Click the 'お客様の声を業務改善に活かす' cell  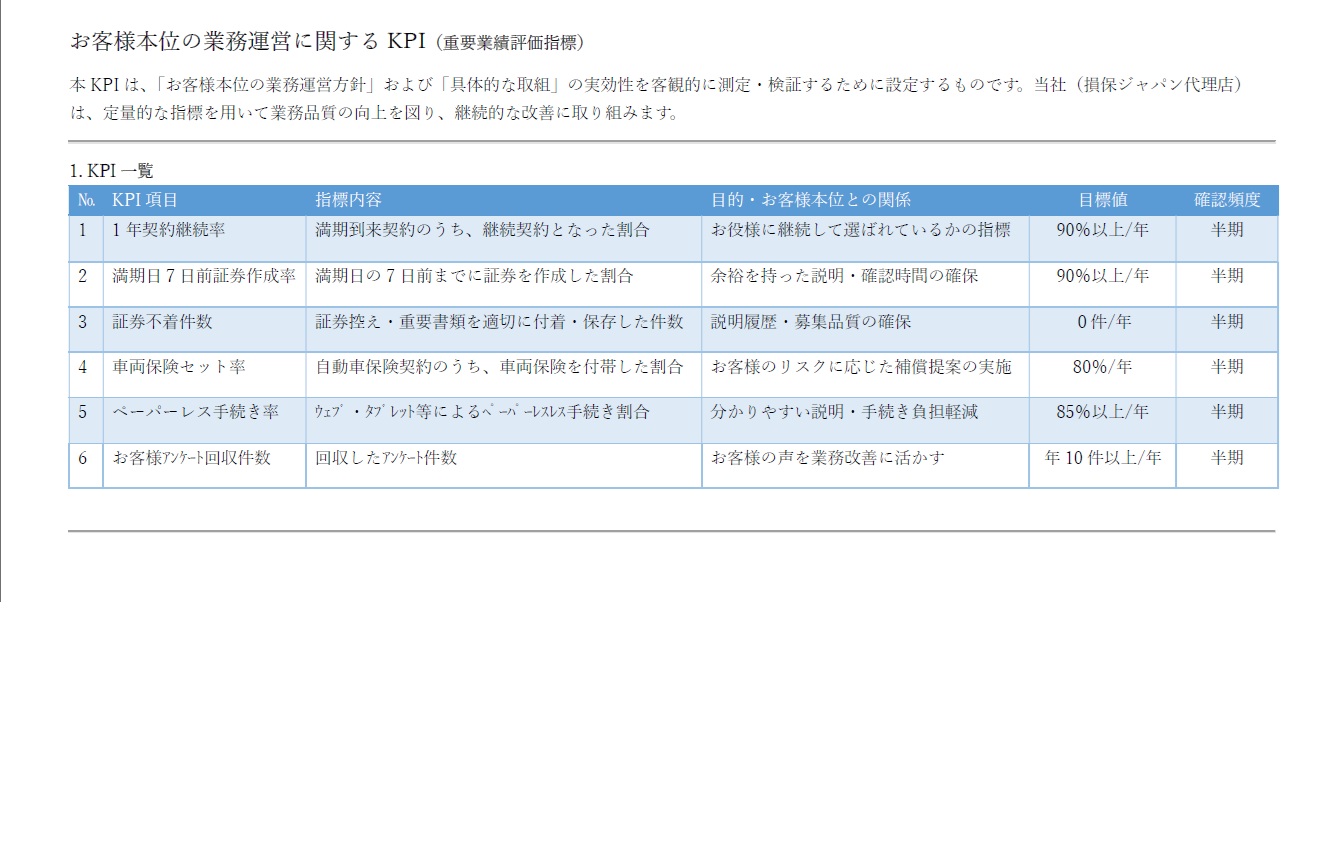coord(827,459)
